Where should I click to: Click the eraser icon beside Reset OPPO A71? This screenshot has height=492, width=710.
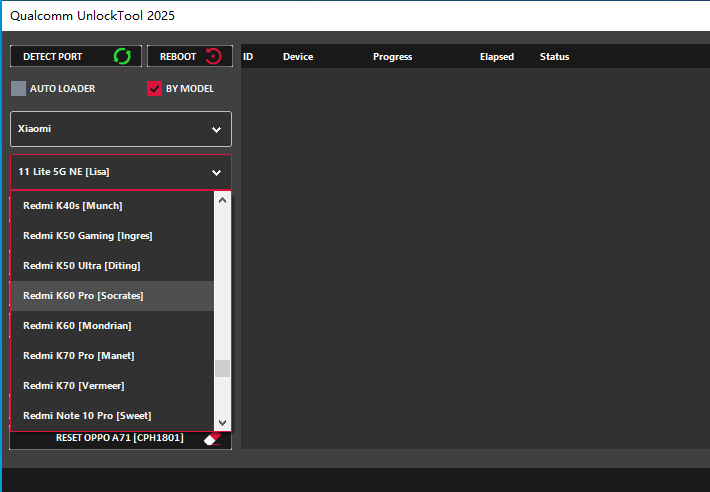(212, 439)
